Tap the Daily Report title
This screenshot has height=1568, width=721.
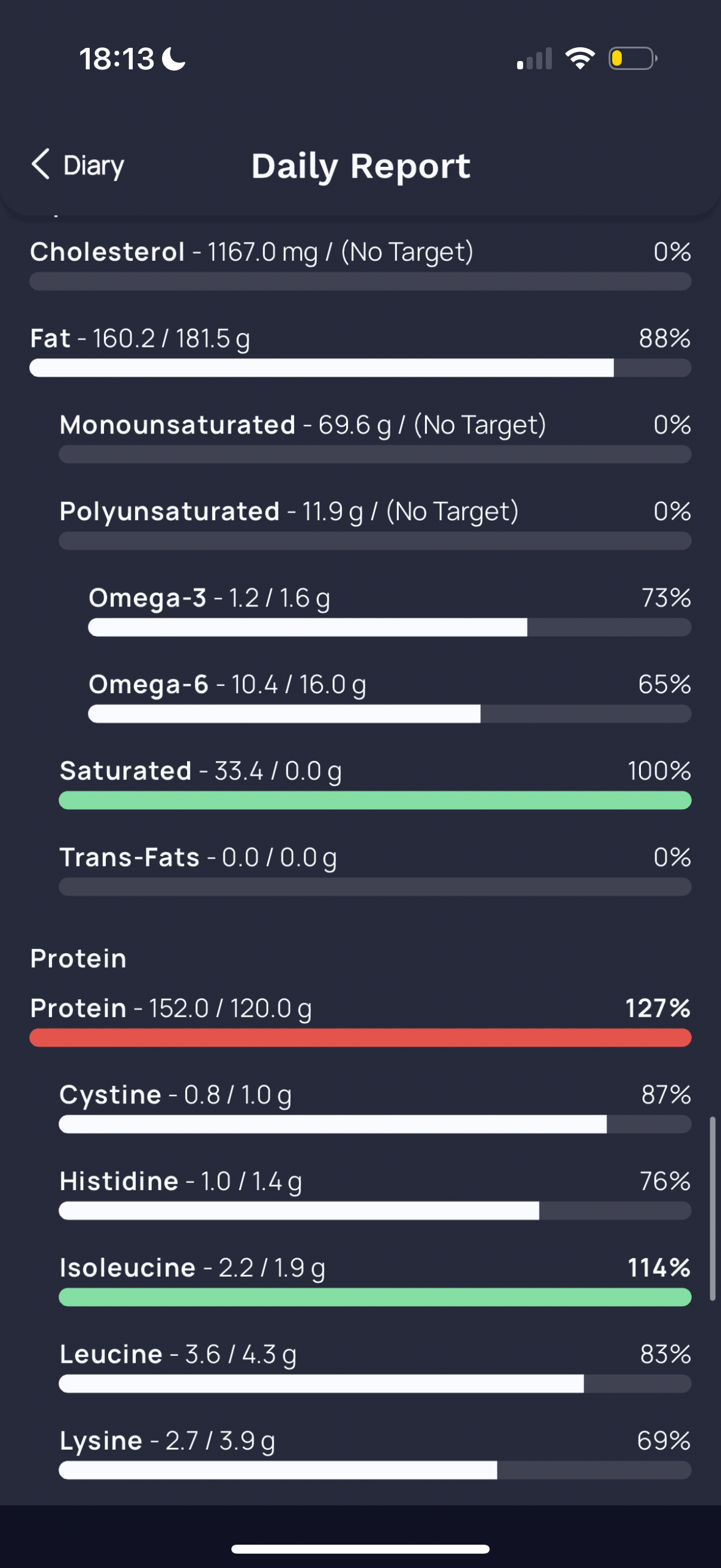click(361, 166)
